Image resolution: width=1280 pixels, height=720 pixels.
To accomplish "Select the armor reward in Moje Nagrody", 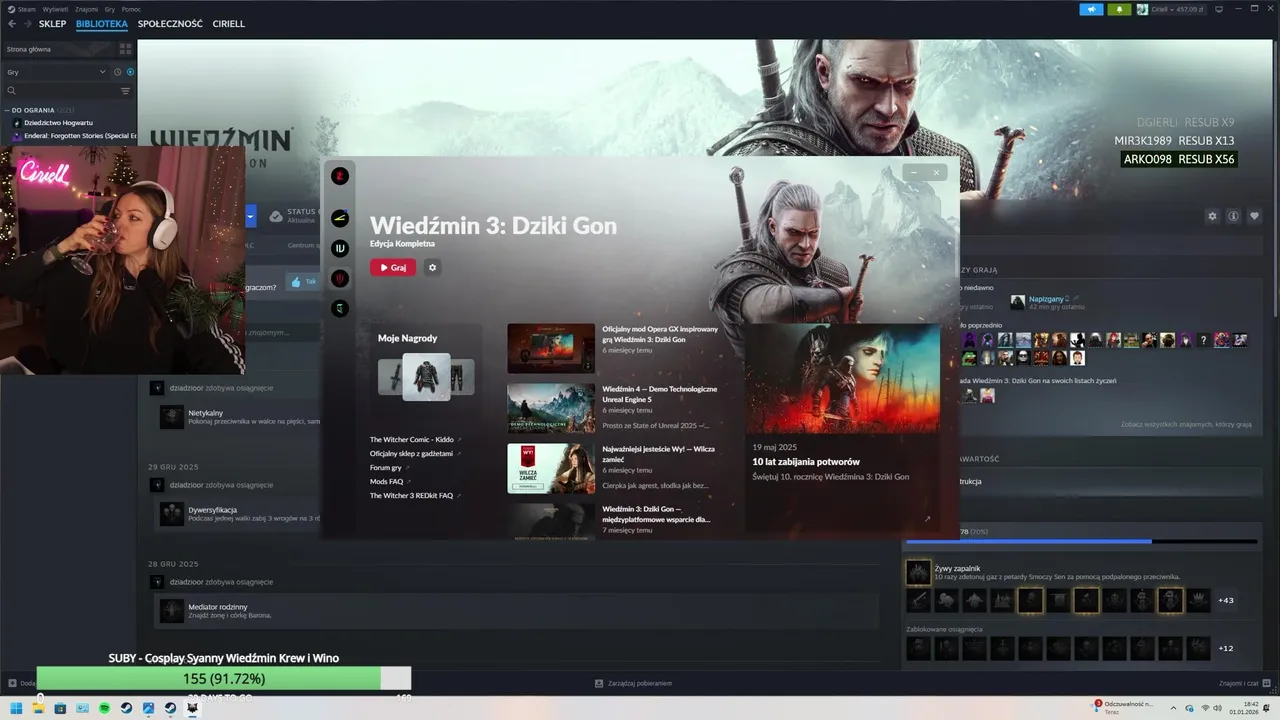I will pos(426,377).
